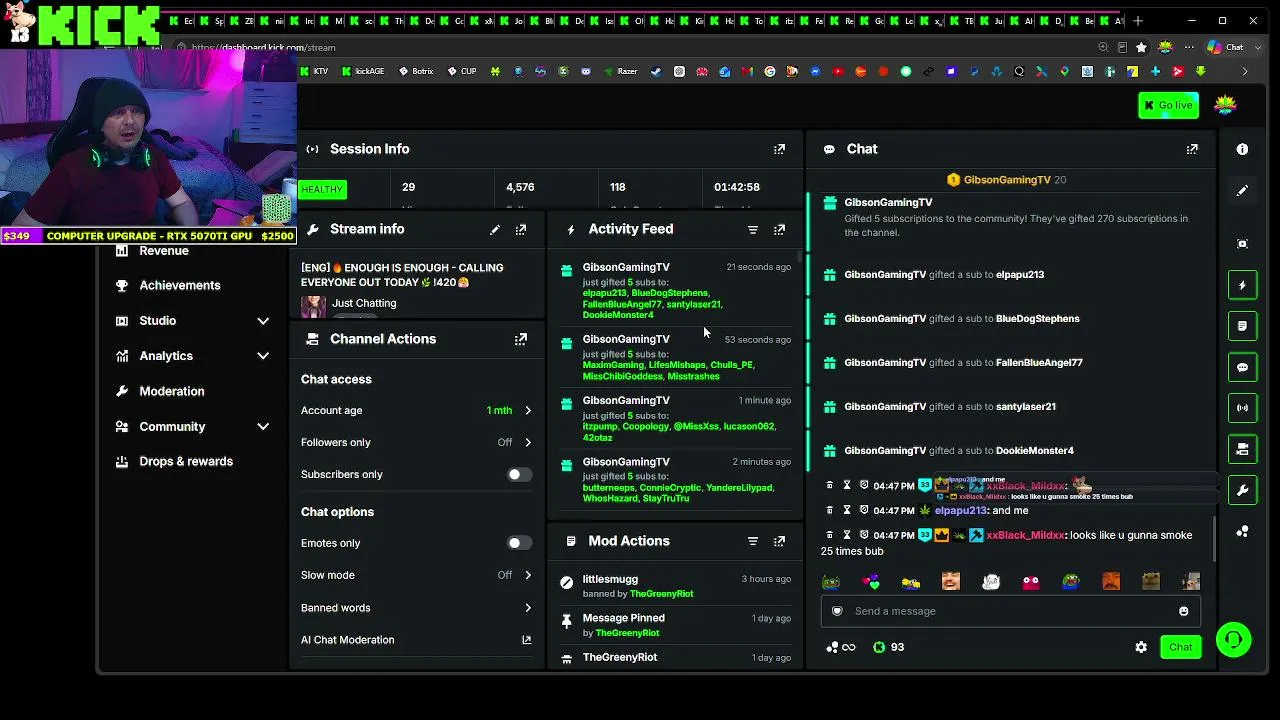Image resolution: width=1280 pixels, height=720 pixels.
Task: Open Followers only setting arrow
Action: pyautogui.click(x=528, y=442)
